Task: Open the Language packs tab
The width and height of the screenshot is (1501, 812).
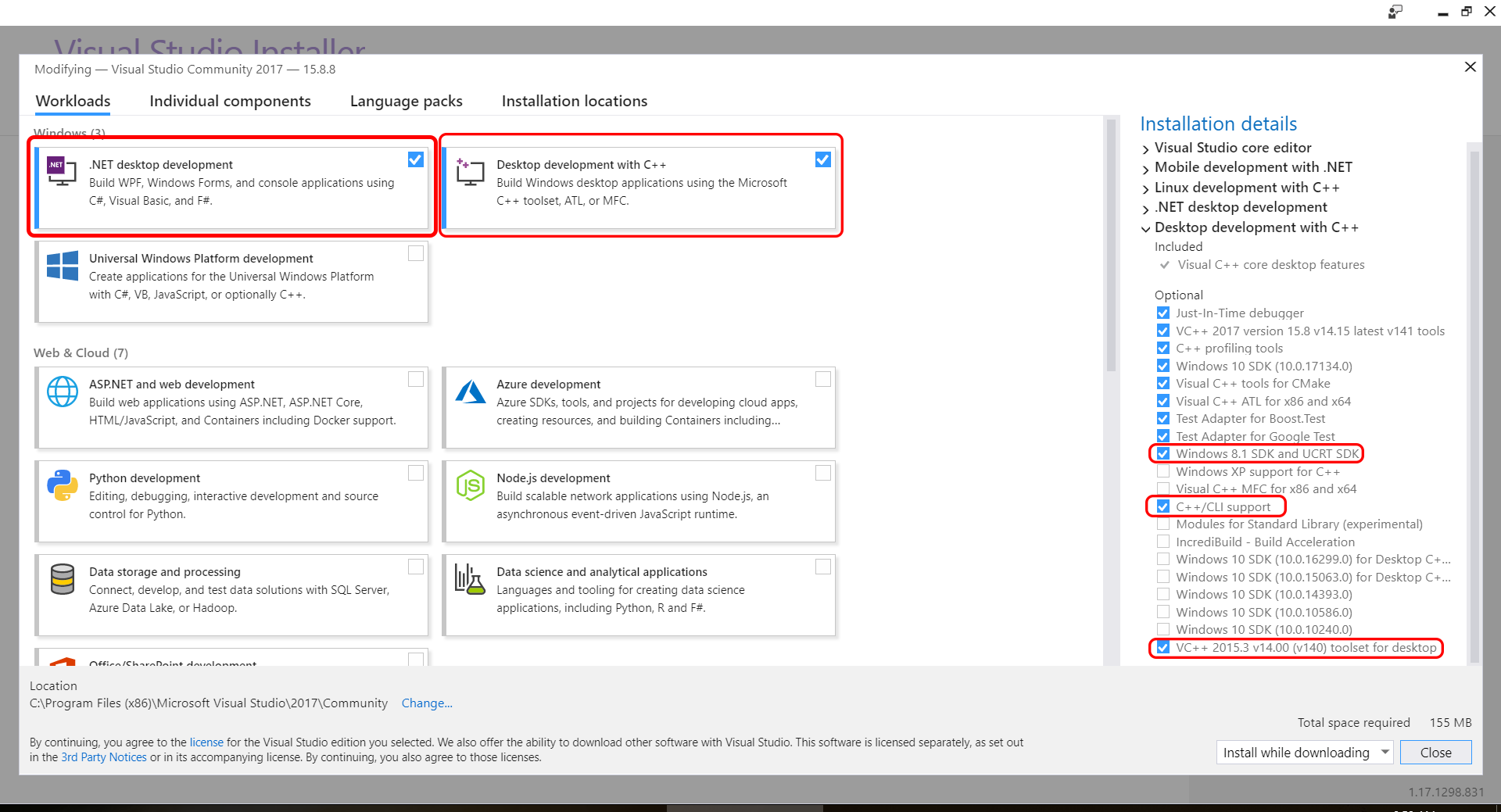Action: pos(406,101)
